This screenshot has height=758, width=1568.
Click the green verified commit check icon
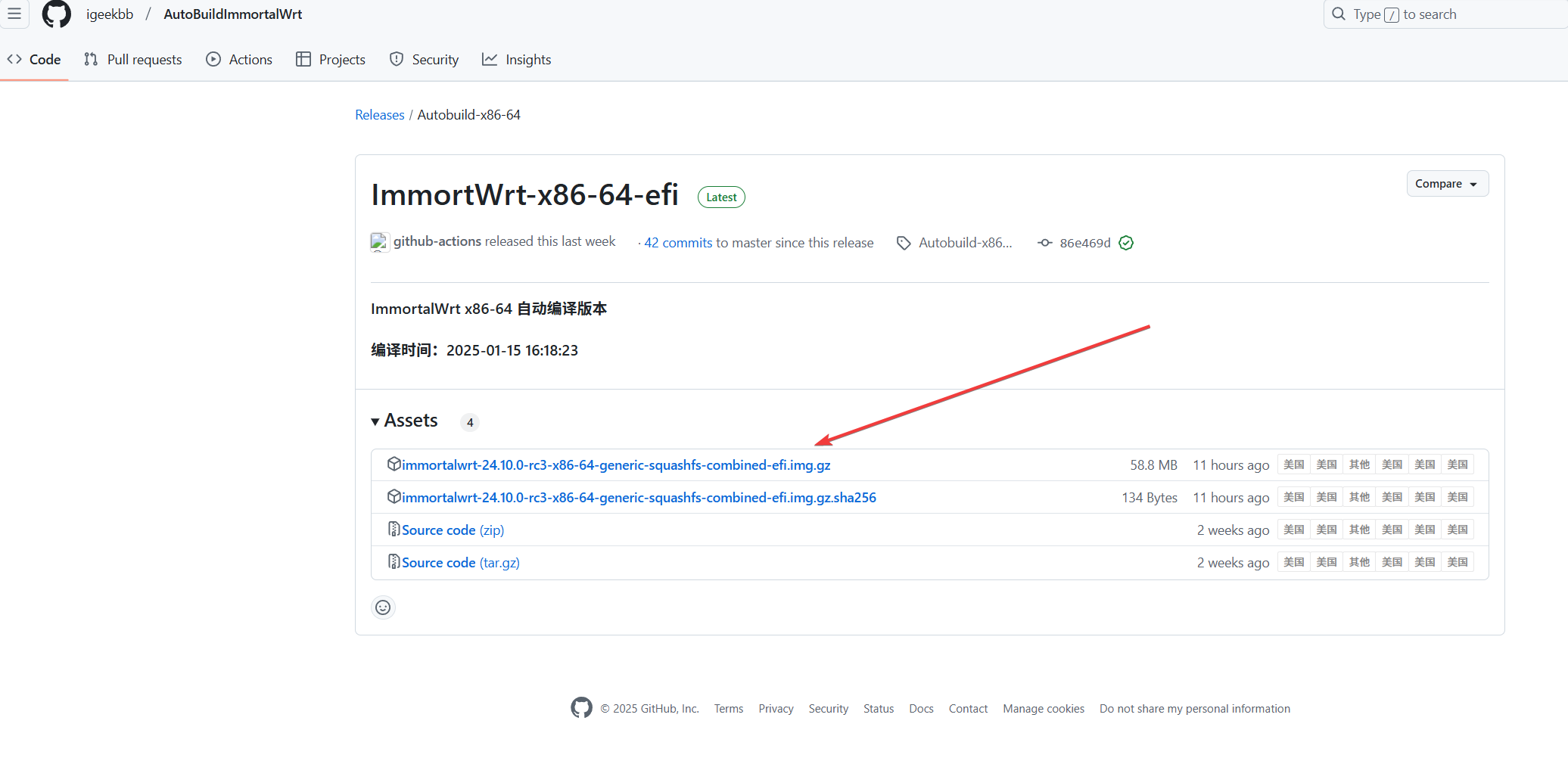1126,243
